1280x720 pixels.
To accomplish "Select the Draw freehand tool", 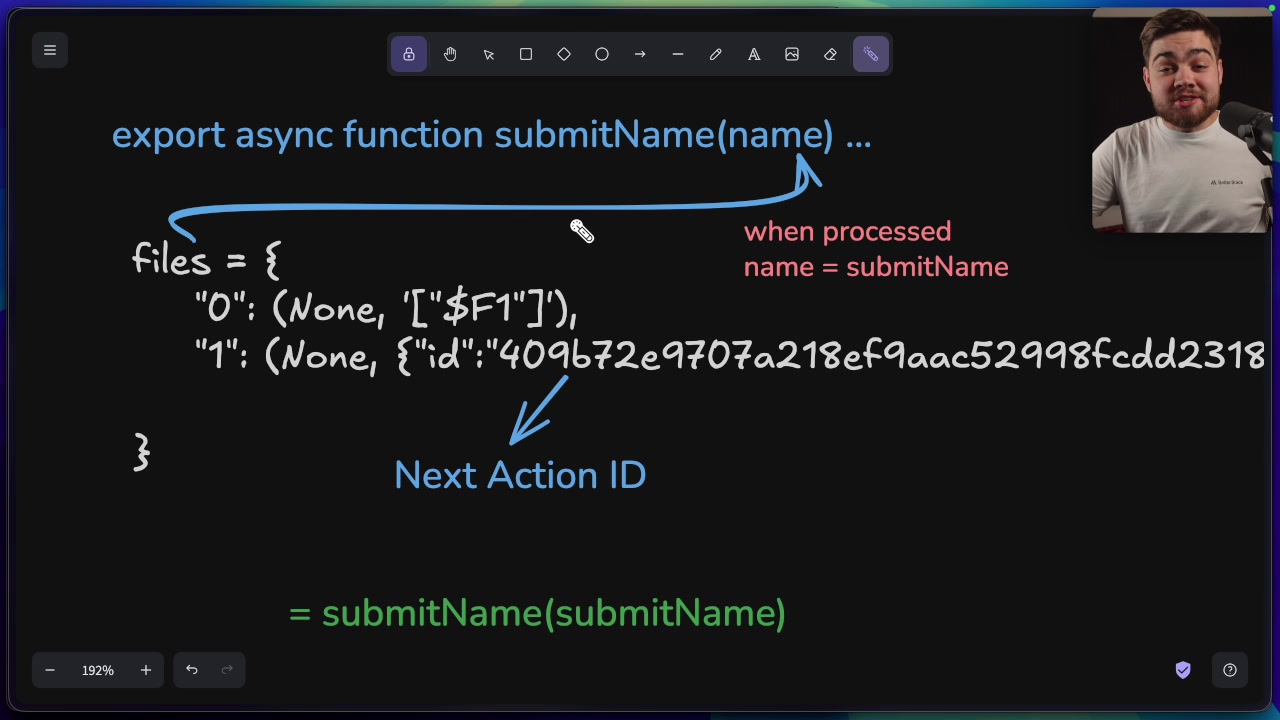I will pos(716,54).
